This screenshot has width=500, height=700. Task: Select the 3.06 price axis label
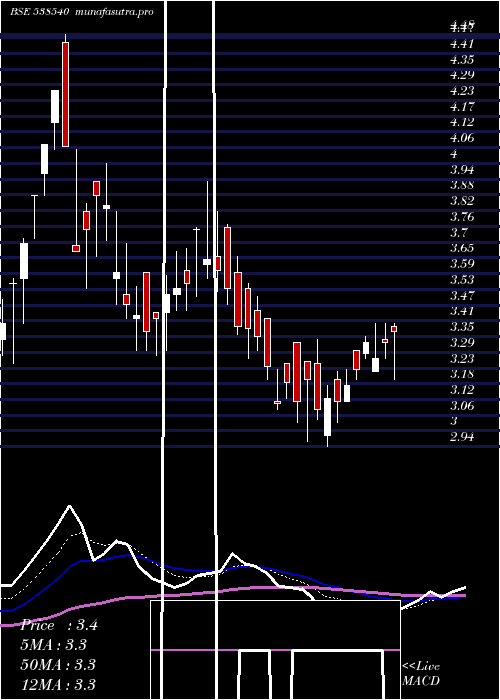pyautogui.click(x=462, y=406)
